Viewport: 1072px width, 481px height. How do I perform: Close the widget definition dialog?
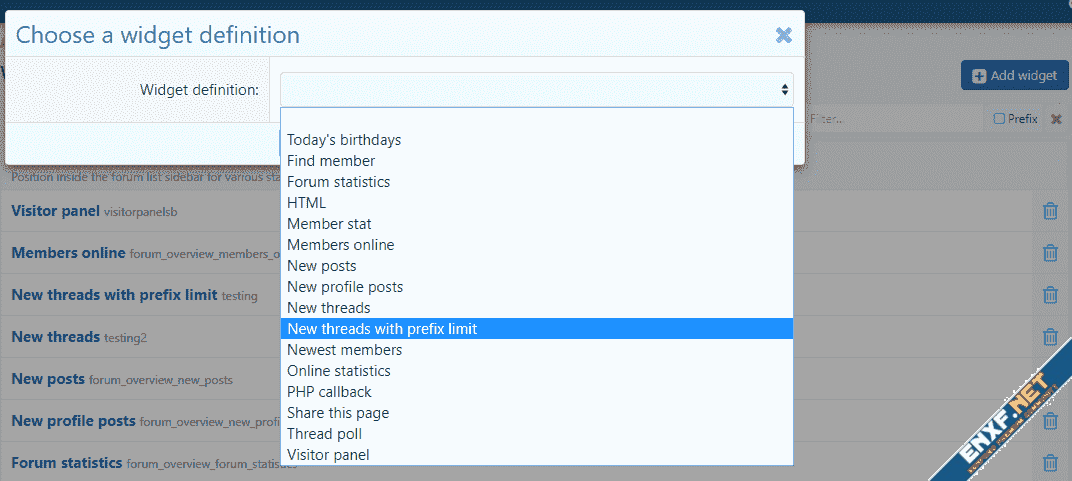pos(784,35)
